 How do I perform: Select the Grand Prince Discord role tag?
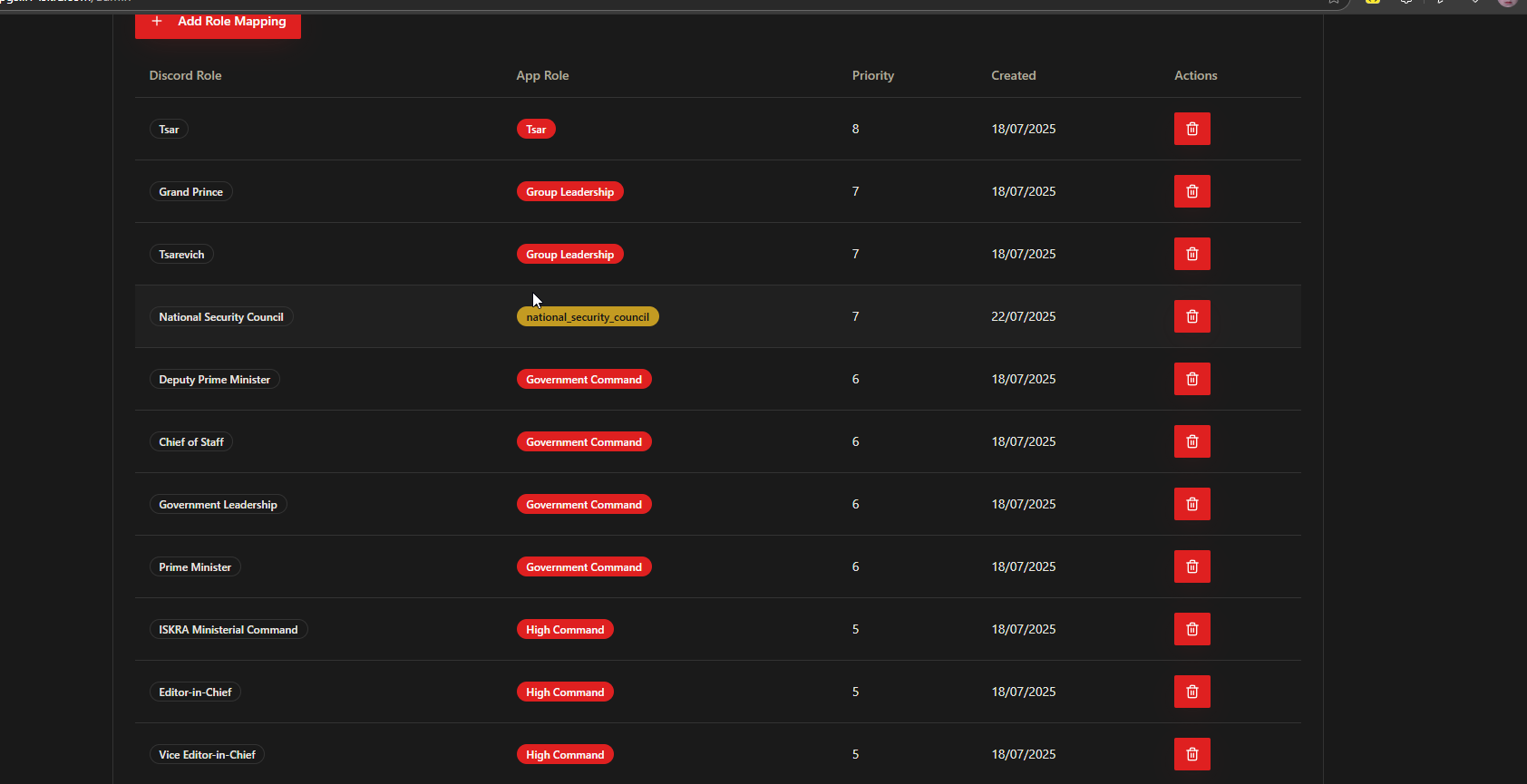click(x=190, y=191)
